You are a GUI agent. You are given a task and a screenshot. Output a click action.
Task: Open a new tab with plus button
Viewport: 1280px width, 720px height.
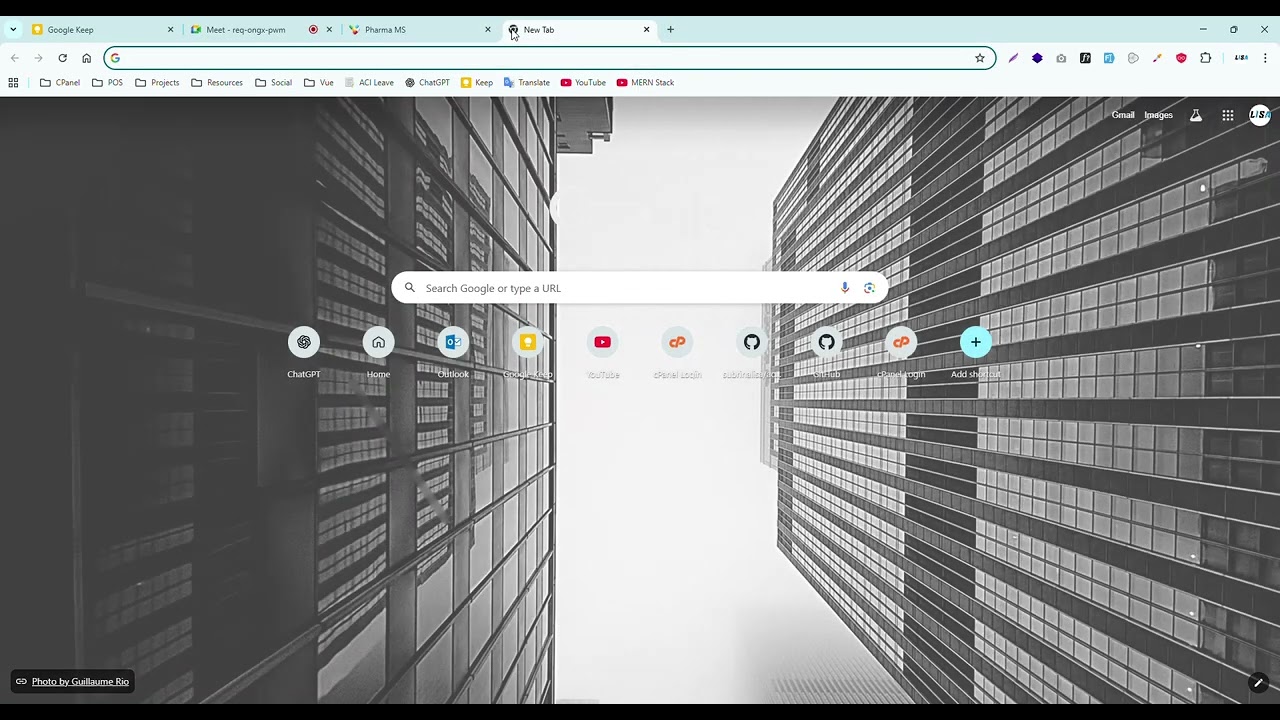point(671,30)
